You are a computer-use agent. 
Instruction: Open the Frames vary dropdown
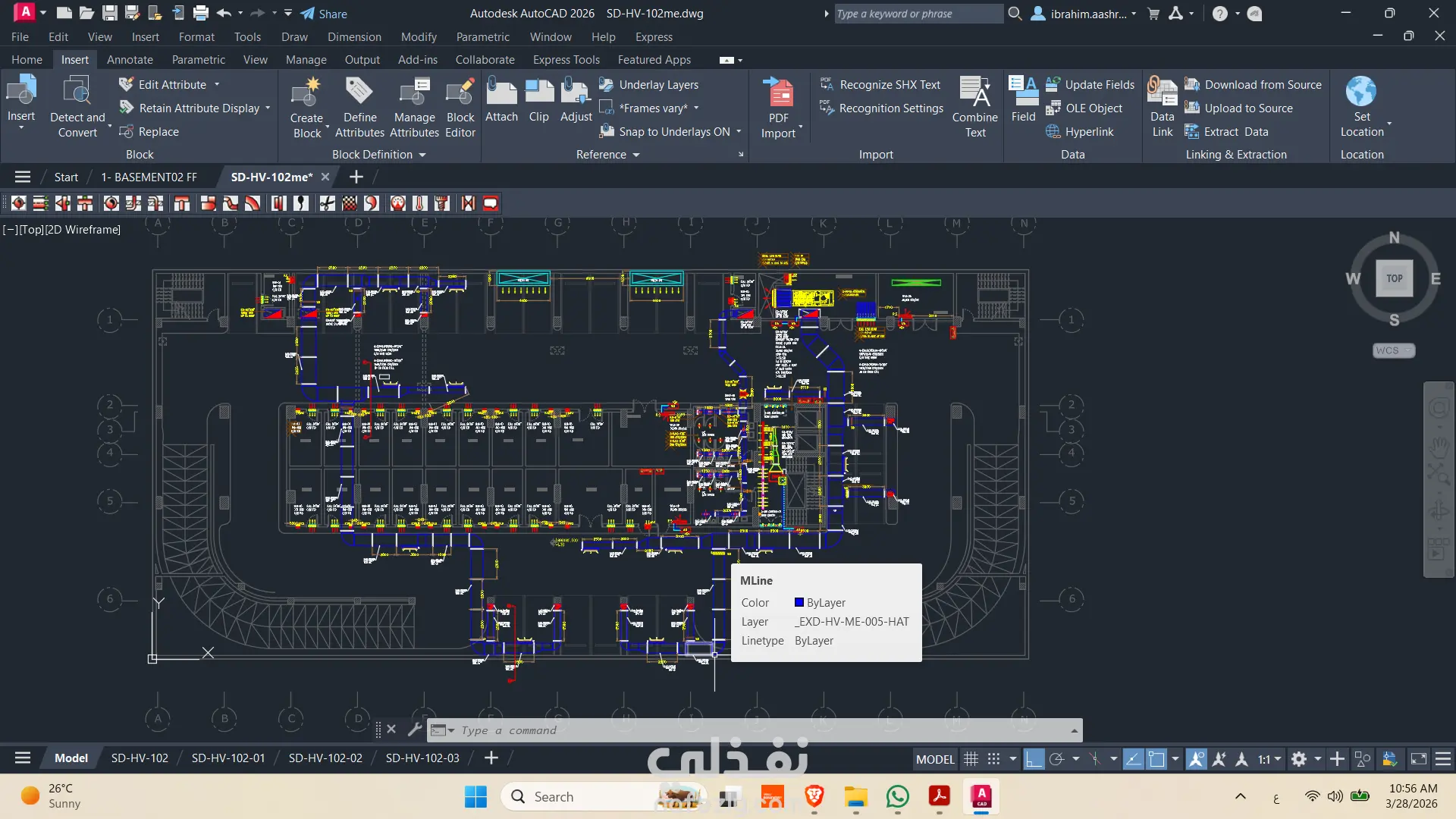(696, 108)
